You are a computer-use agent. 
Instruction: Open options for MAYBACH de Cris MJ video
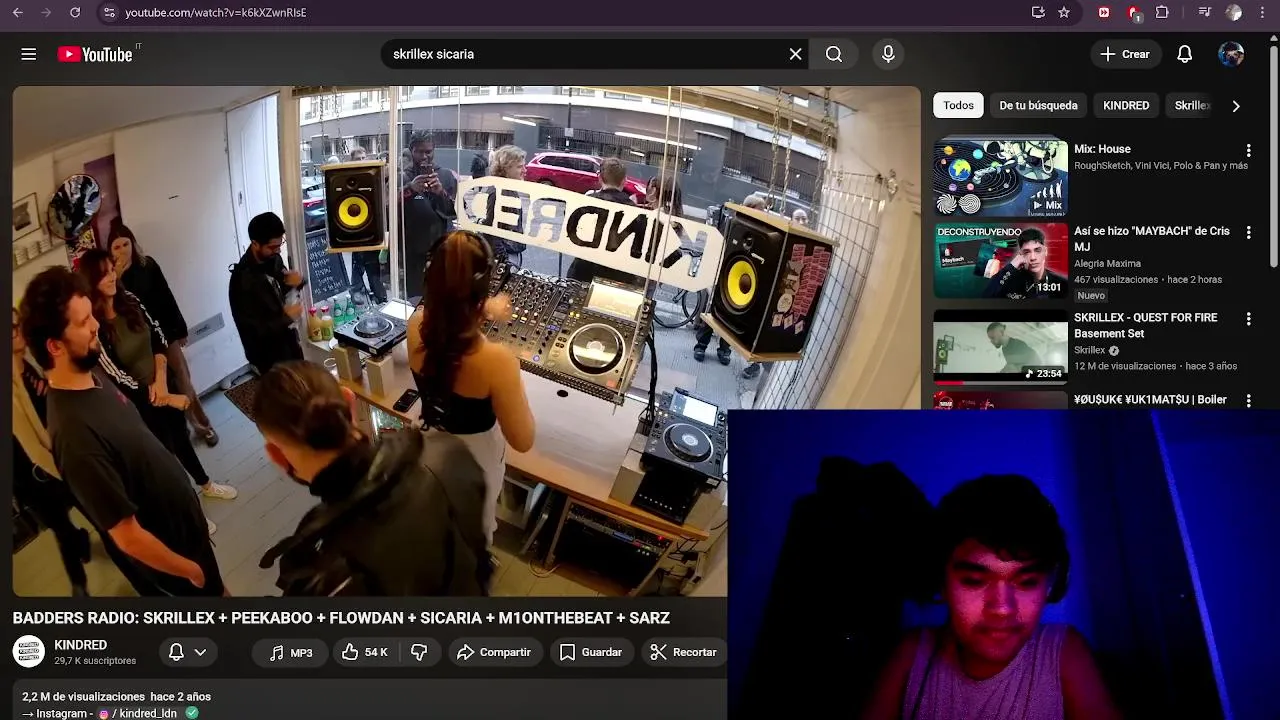pos(1248,232)
